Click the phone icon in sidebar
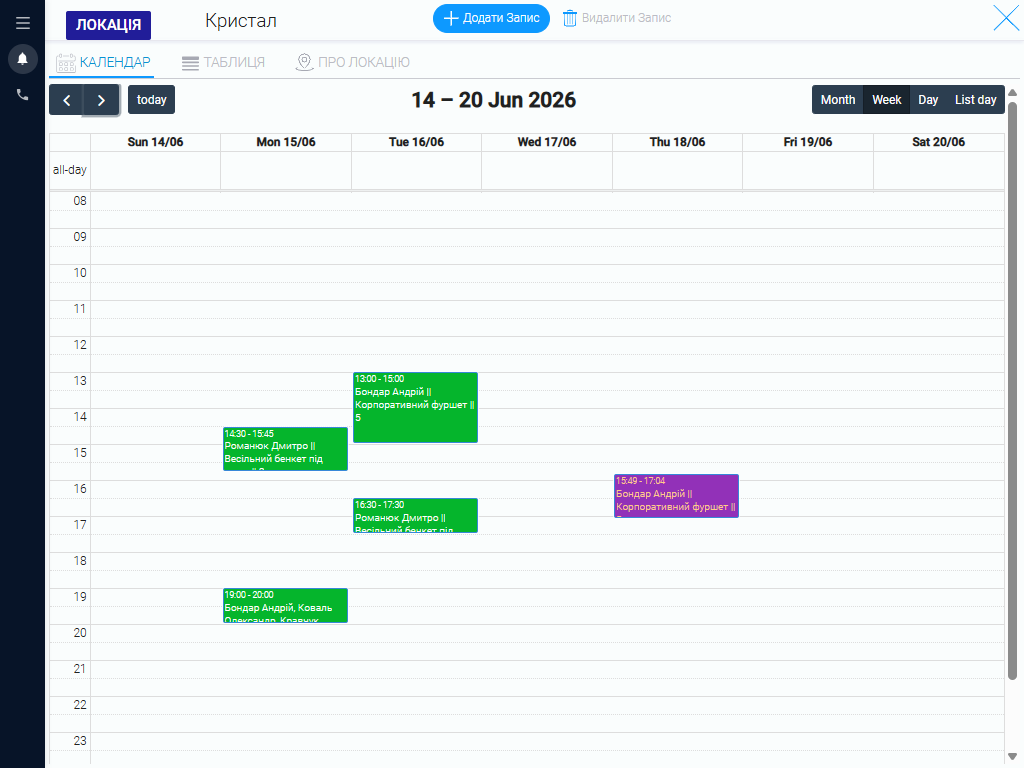 coord(23,95)
